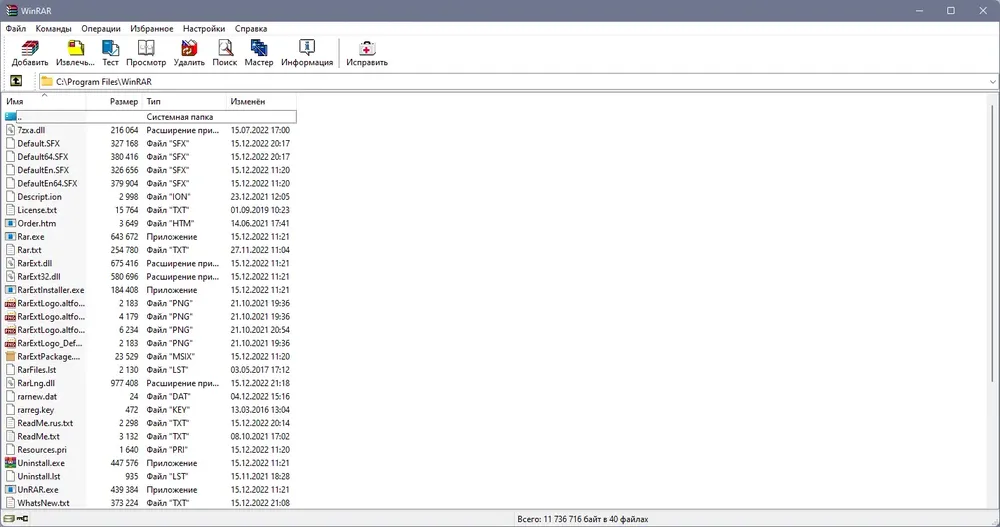
Task: Open the Команды menu
Action: (x=53, y=29)
